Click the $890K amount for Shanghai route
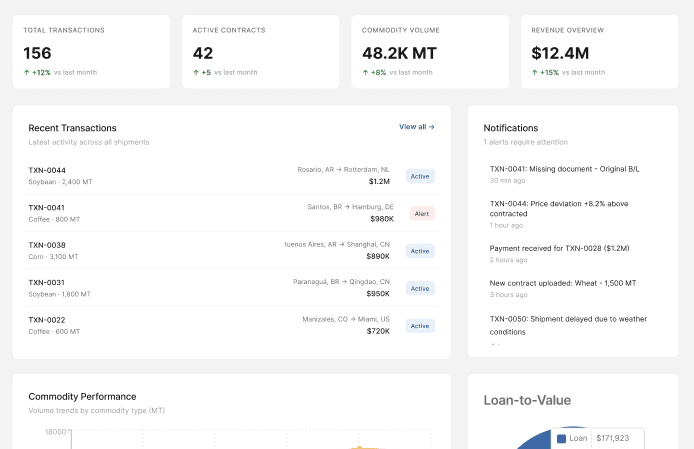 click(378, 256)
